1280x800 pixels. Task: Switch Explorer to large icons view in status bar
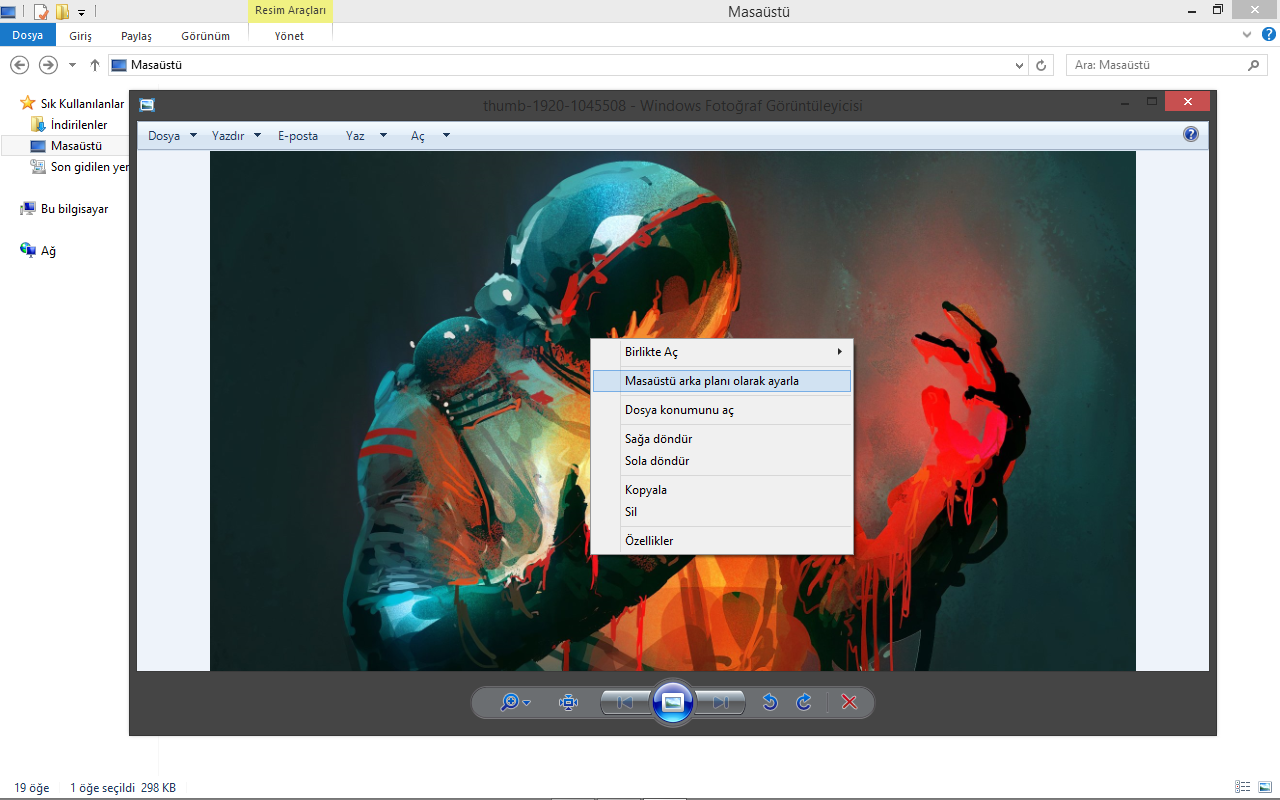coord(1264,787)
